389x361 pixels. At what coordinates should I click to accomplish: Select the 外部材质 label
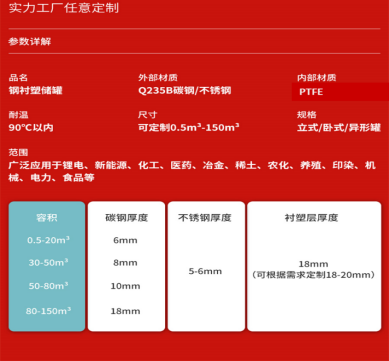point(158,78)
